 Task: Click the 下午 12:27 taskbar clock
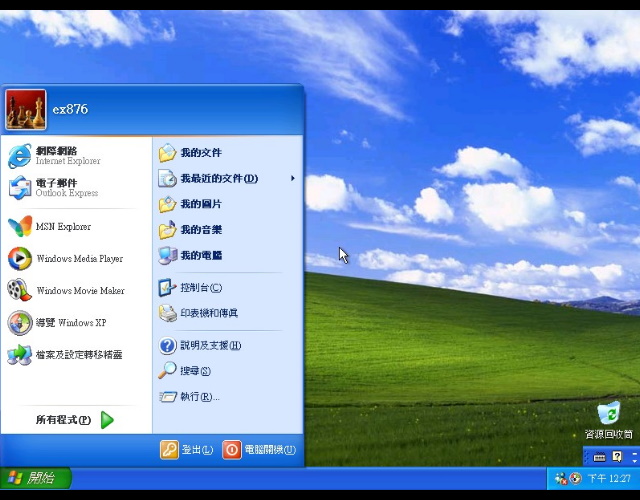click(x=609, y=478)
